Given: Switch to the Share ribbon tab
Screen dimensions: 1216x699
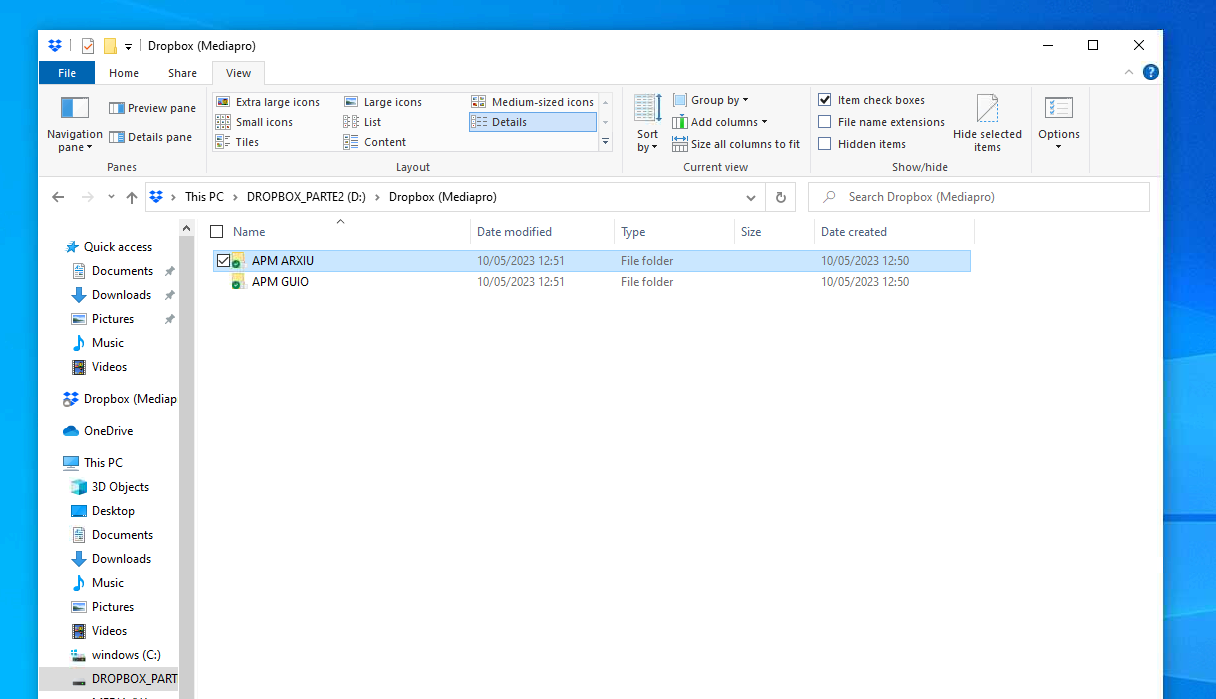Looking at the screenshot, I should (x=182, y=73).
